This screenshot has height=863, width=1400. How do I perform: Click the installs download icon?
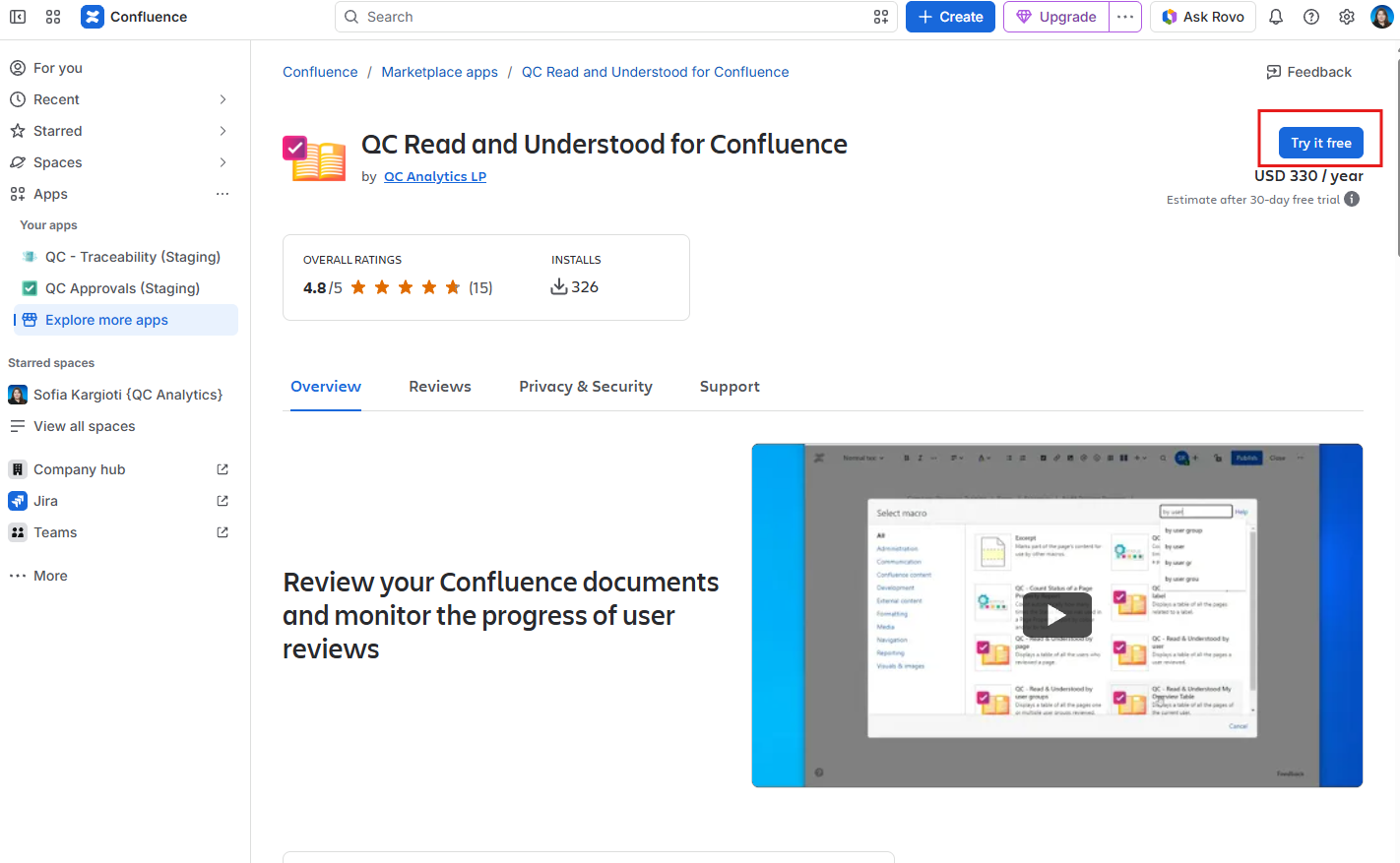click(559, 286)
